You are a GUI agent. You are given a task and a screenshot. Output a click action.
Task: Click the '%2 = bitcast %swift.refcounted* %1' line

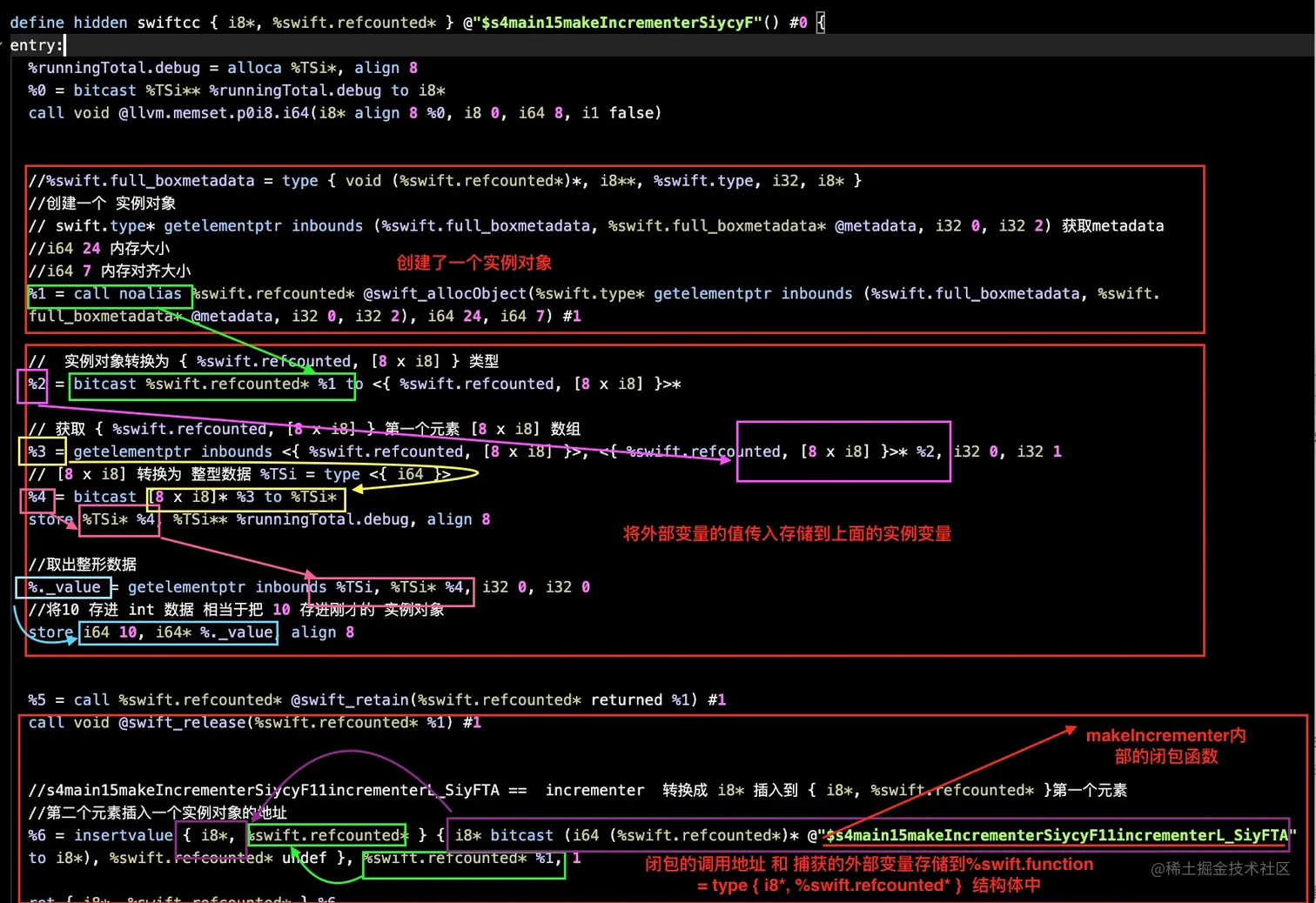(x=354, y=384)
